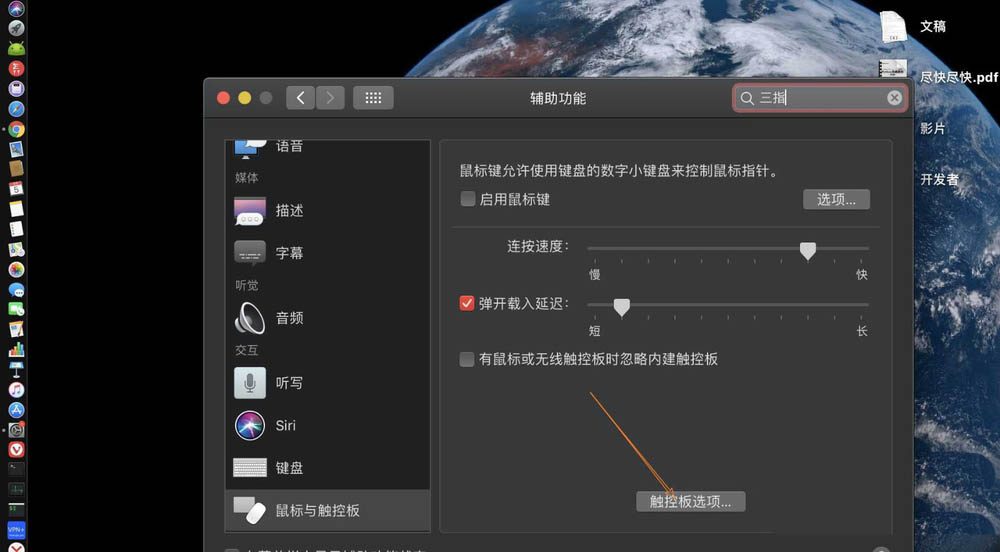This screenshot has height=552, width=1000.
Task: Select 听写 in the sidebar
Action: pos(327,383)
